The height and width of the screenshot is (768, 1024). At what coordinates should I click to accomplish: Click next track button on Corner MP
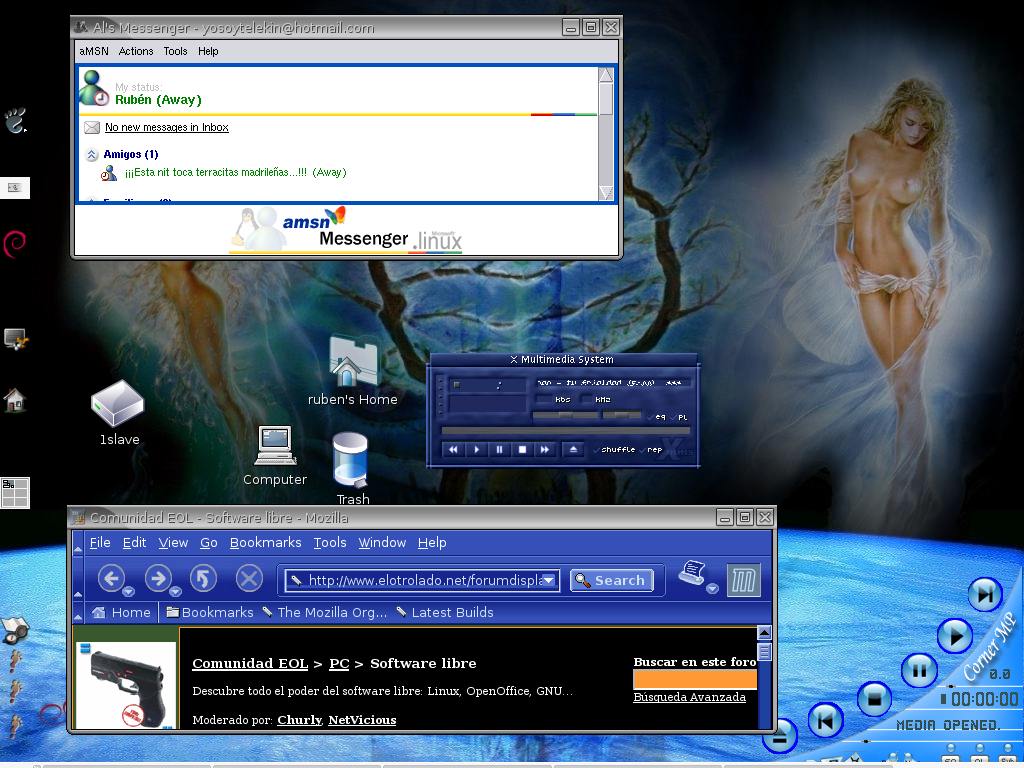coord(985,594)
